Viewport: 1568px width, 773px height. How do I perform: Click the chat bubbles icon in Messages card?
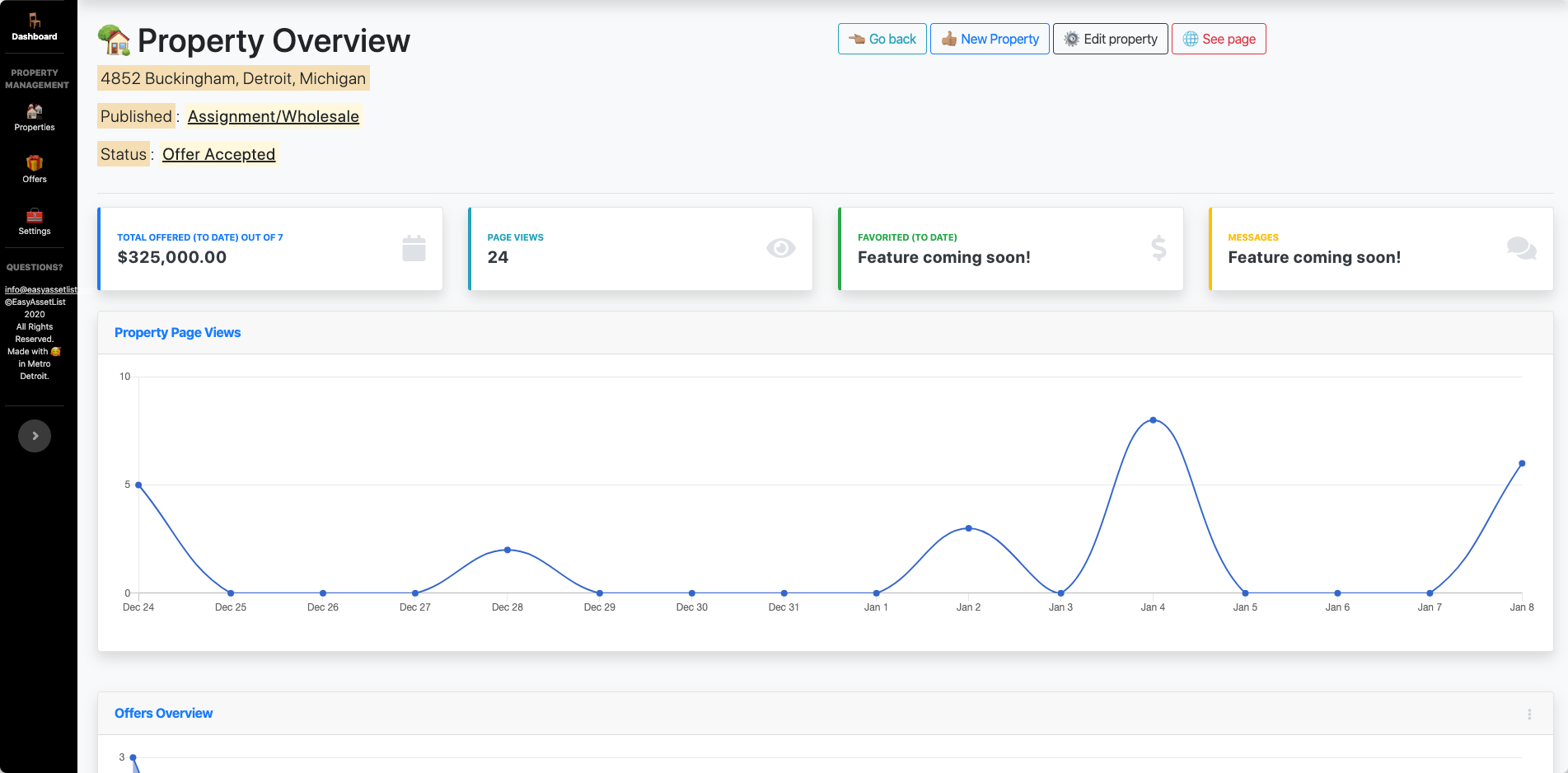point(1521,248)
